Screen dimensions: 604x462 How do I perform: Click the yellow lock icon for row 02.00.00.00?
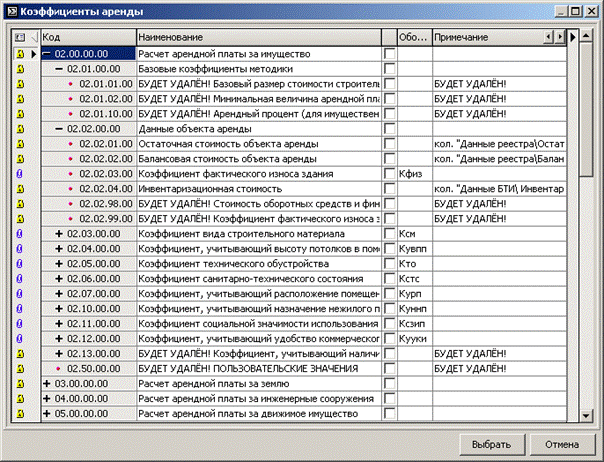click(18, 53)
